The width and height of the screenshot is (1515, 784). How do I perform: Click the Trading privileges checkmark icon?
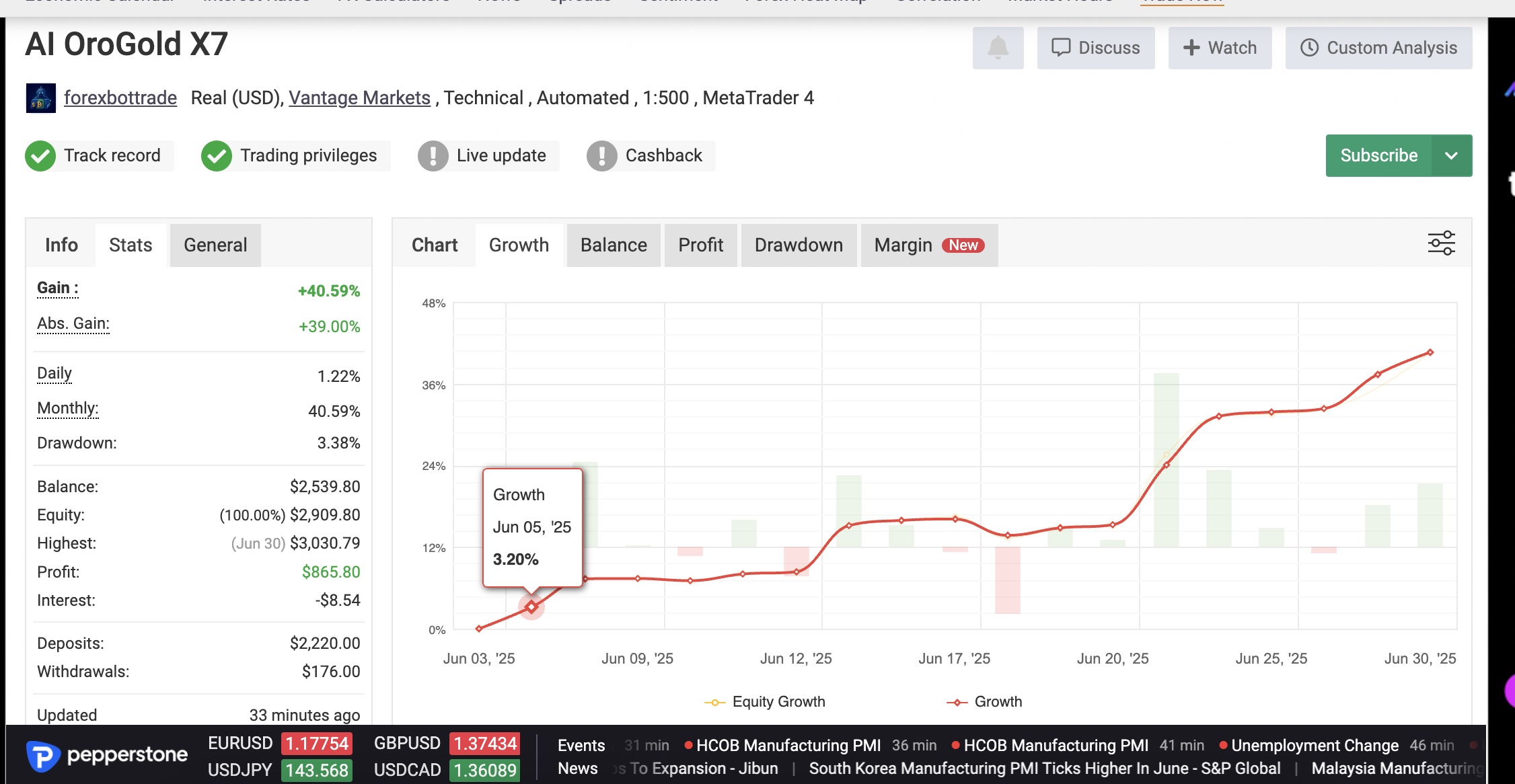(x=217, y=156)
